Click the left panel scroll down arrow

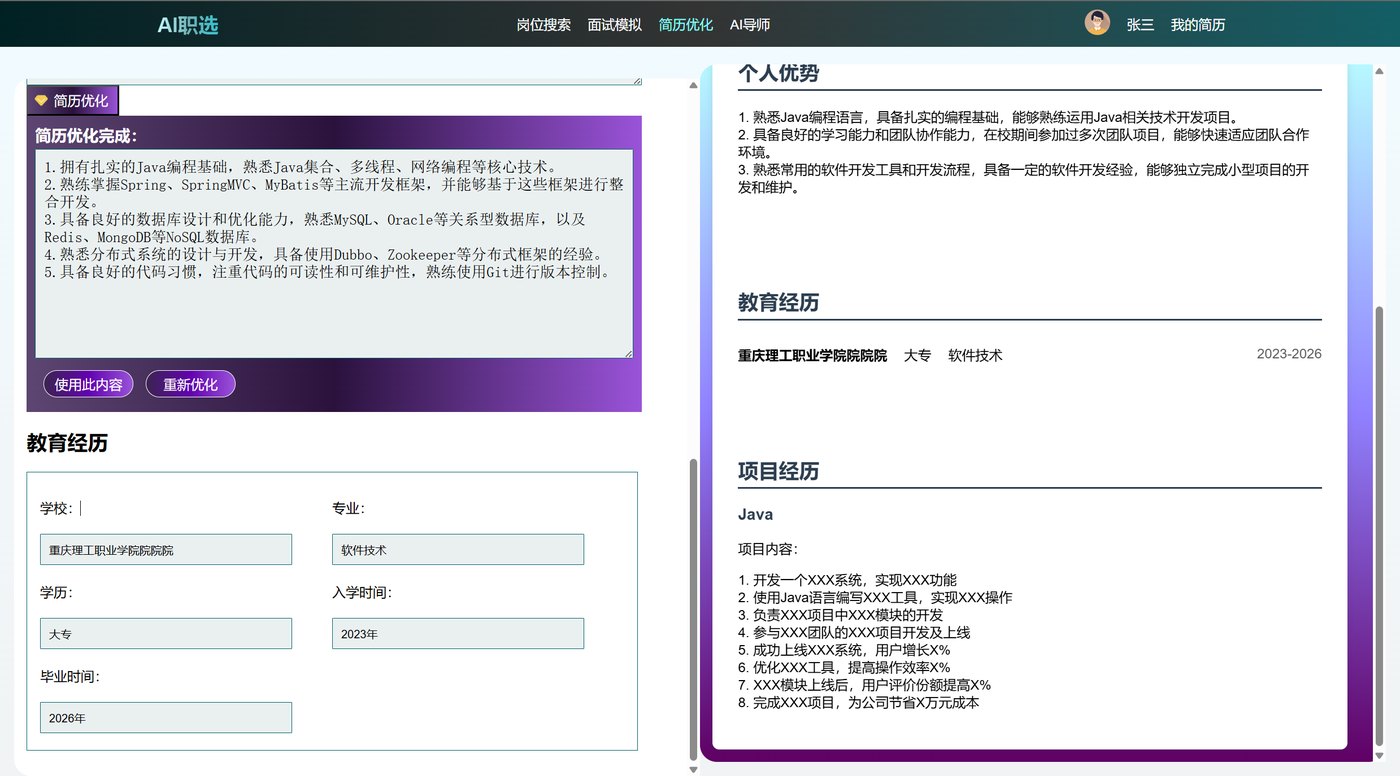pyautogui.click(x=694, y=769)
